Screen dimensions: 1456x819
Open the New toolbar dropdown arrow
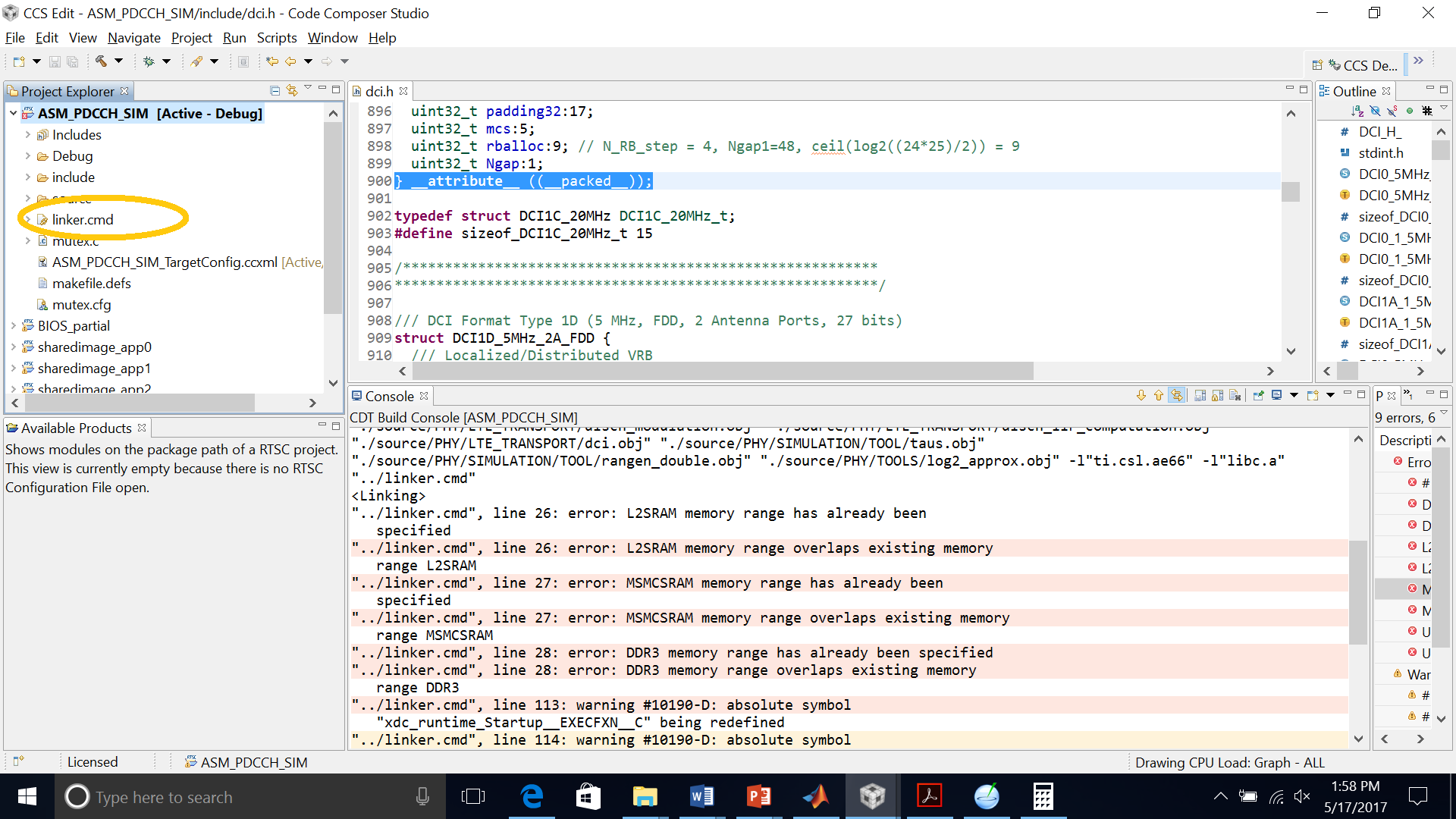36,61
